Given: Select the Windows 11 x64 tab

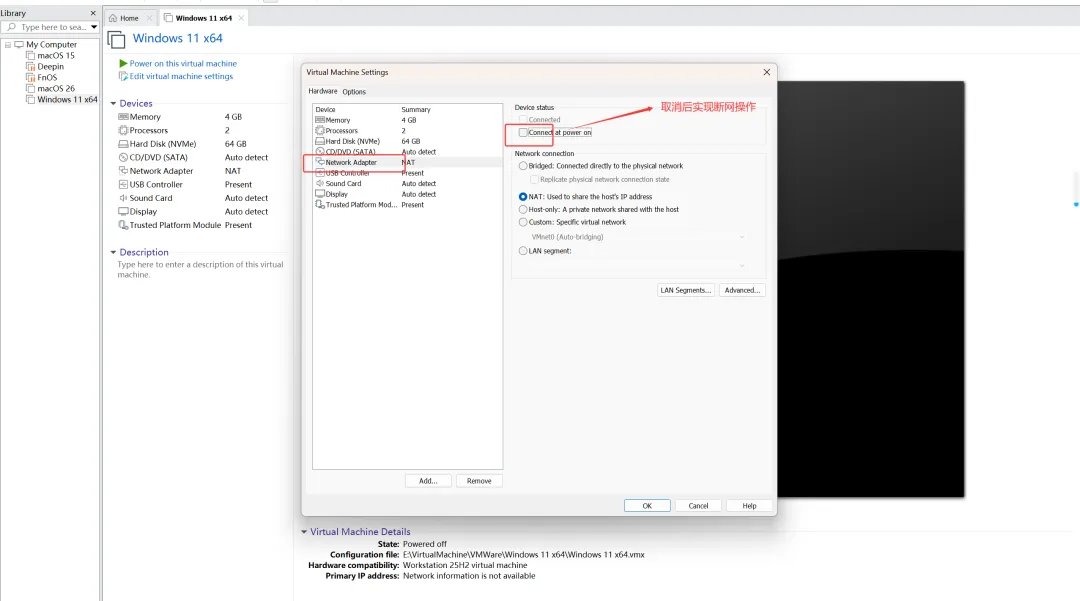Looking at the screenshot, I should [203, 18].
